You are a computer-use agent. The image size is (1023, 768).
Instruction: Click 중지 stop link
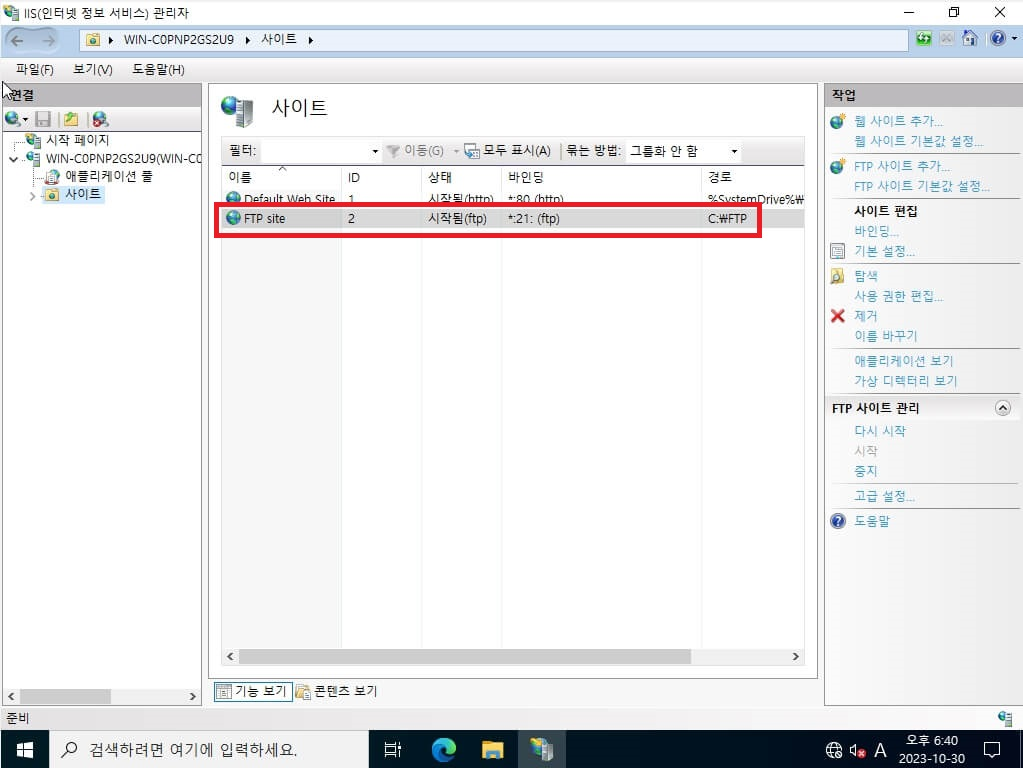[x=866, y=471]
